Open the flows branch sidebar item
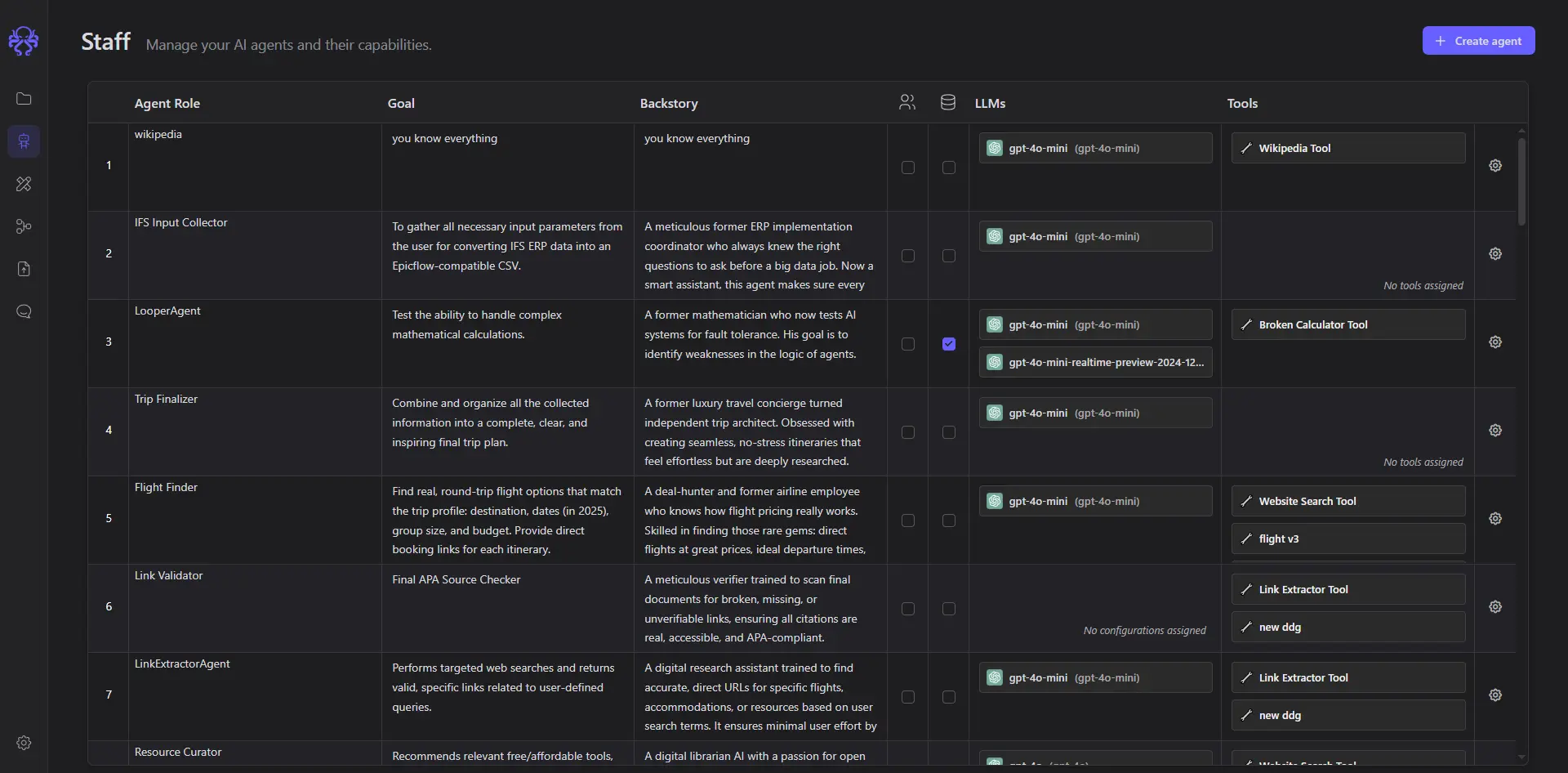 click(24, 226)
